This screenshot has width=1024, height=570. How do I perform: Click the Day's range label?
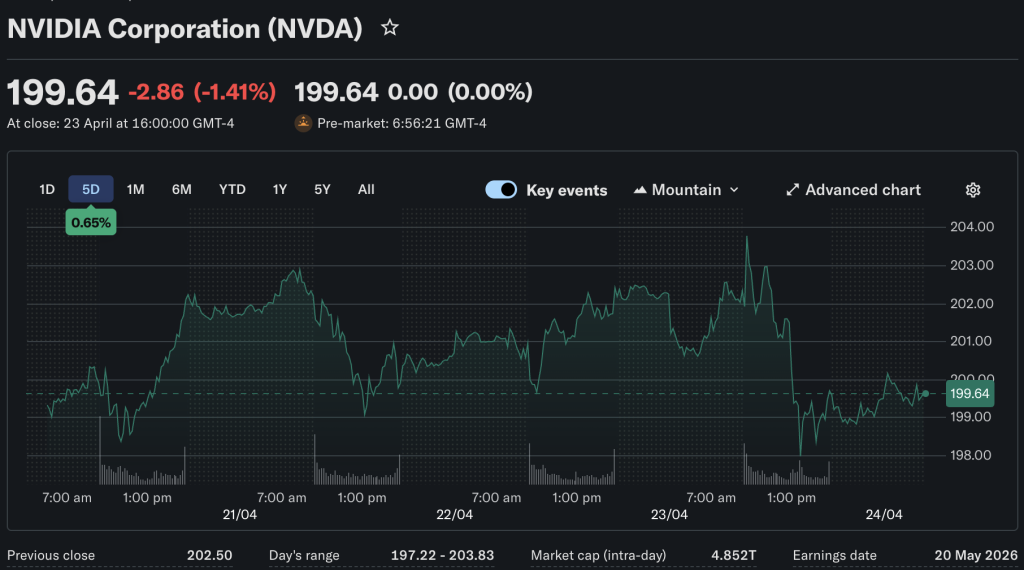[304, 555]
